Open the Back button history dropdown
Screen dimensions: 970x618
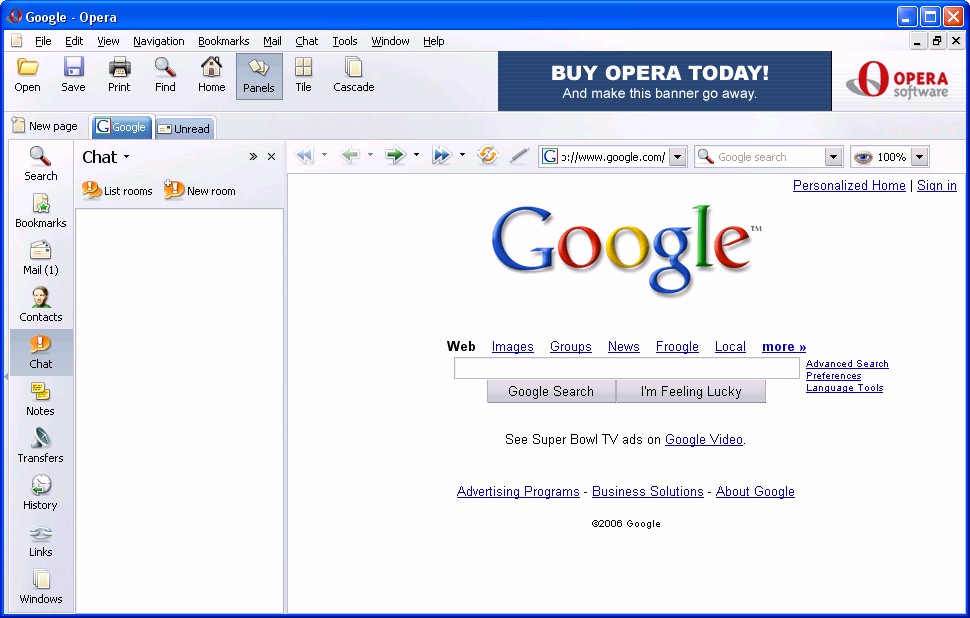coord(370,155)
